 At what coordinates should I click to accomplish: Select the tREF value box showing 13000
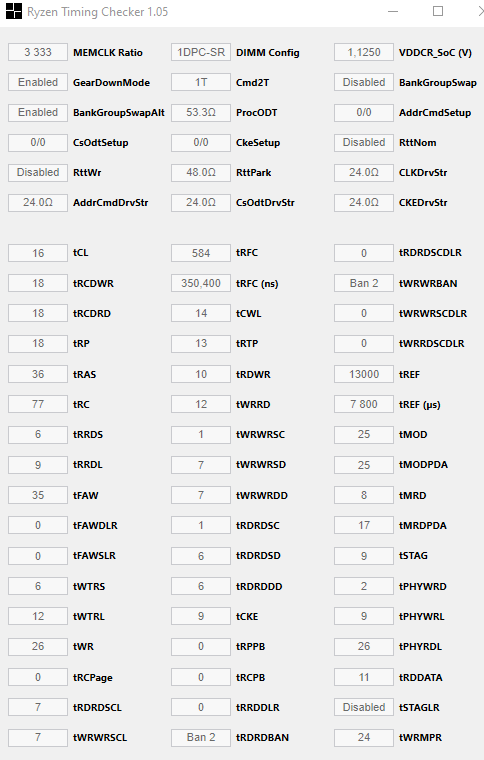click(x=364, y=374)
